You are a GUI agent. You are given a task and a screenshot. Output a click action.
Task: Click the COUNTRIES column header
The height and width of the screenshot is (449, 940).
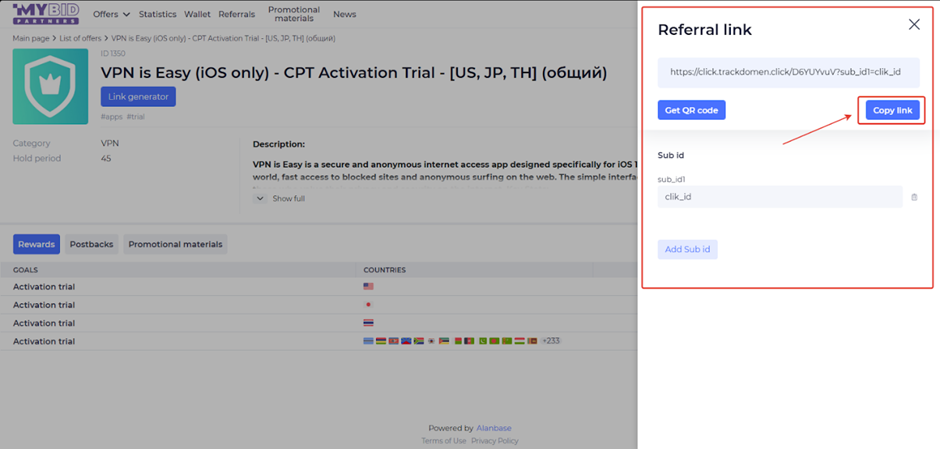(x=385, y=270)
